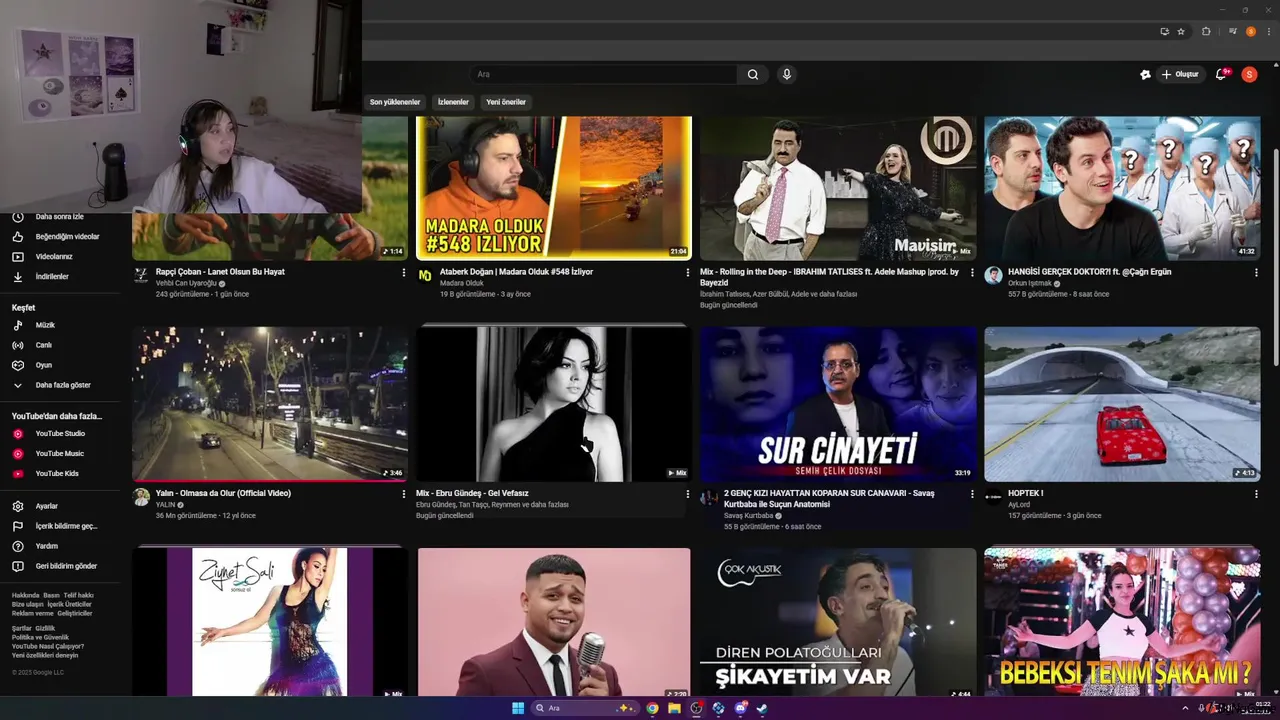Screen dimensions: 1280x720
Task: Click the Oluştur create button
Action: tap(1180, 74)
